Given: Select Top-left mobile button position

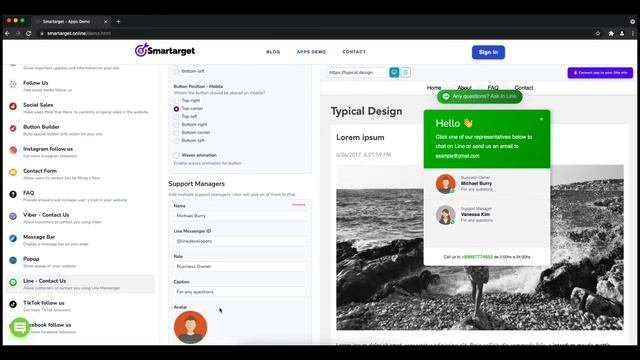Looking at the screenshot, I should tap(176, 117).
